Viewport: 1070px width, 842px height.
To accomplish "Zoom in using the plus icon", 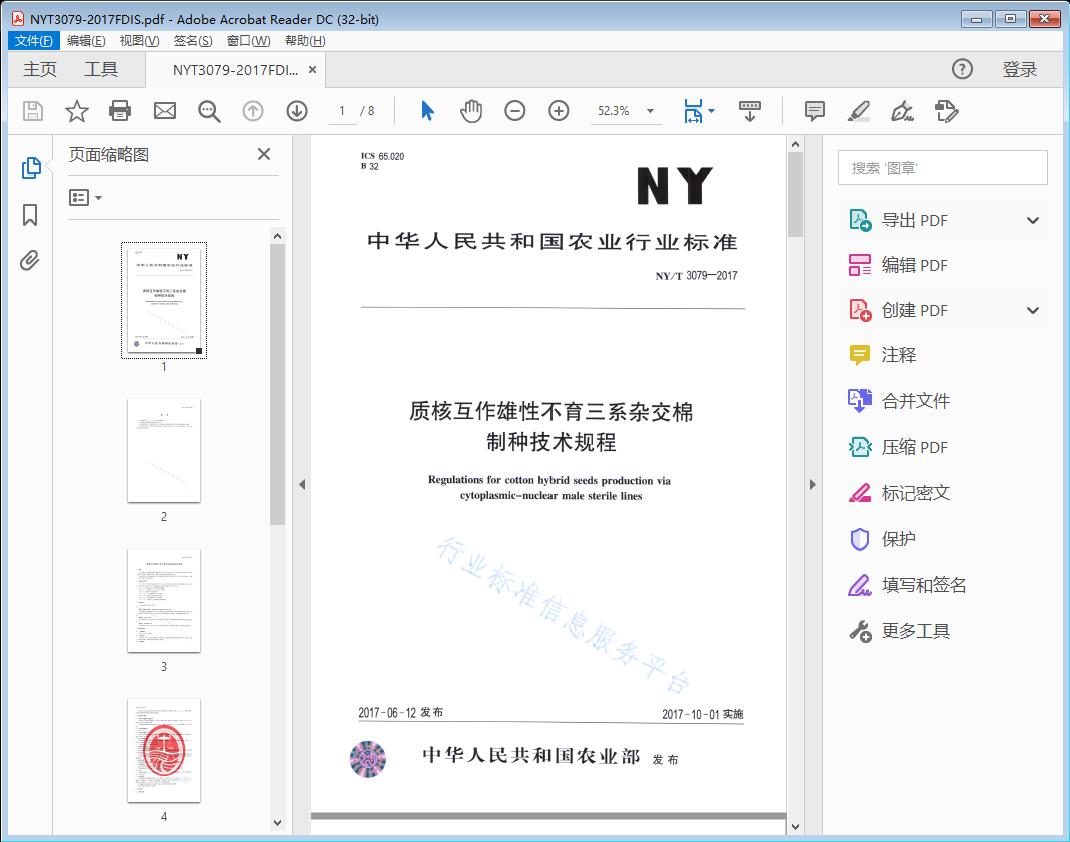I will [559, 111].
